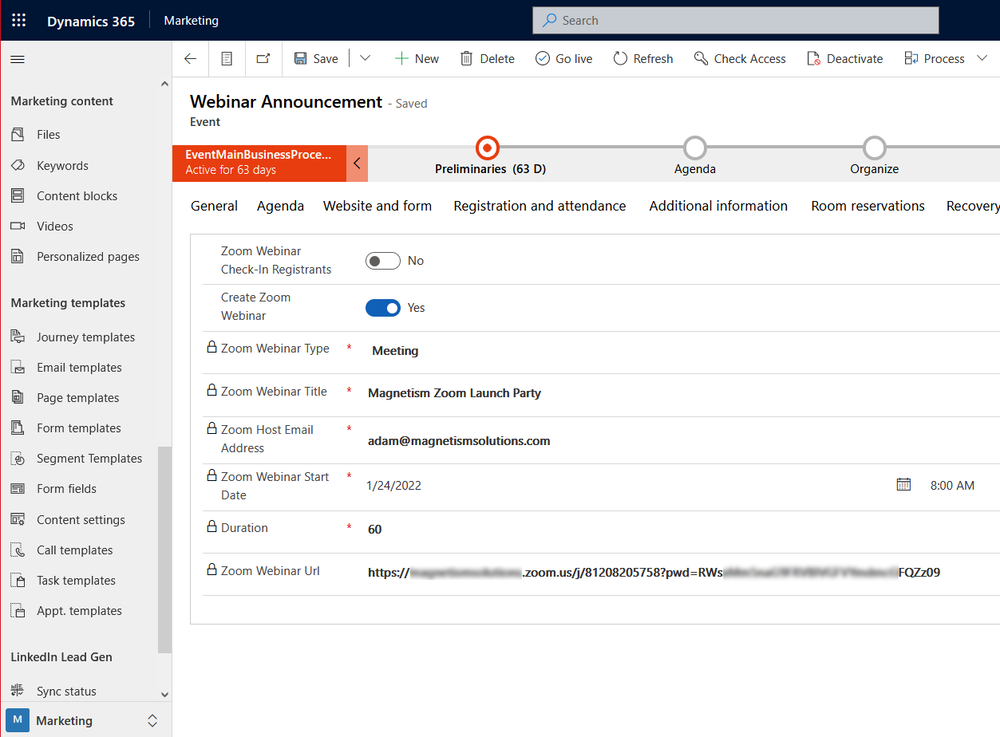
Task: Deactivate the event record
Action: (x=845, y=59)
